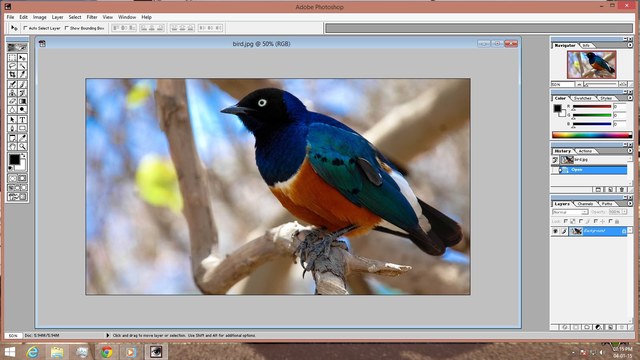
Task: Click the Navigator zoom in button
Action: pos(623,84)
